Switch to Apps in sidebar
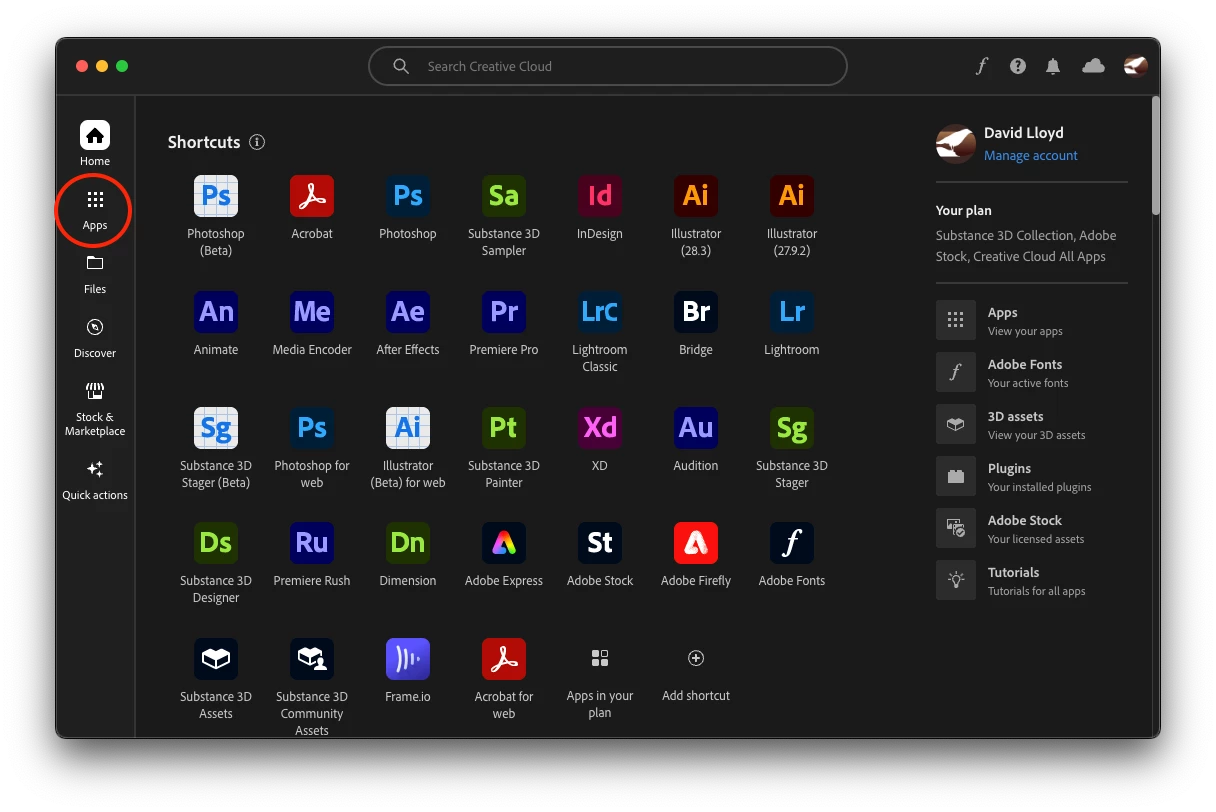The width and height of the screenshot is (1216, 812). coord(95,209)
